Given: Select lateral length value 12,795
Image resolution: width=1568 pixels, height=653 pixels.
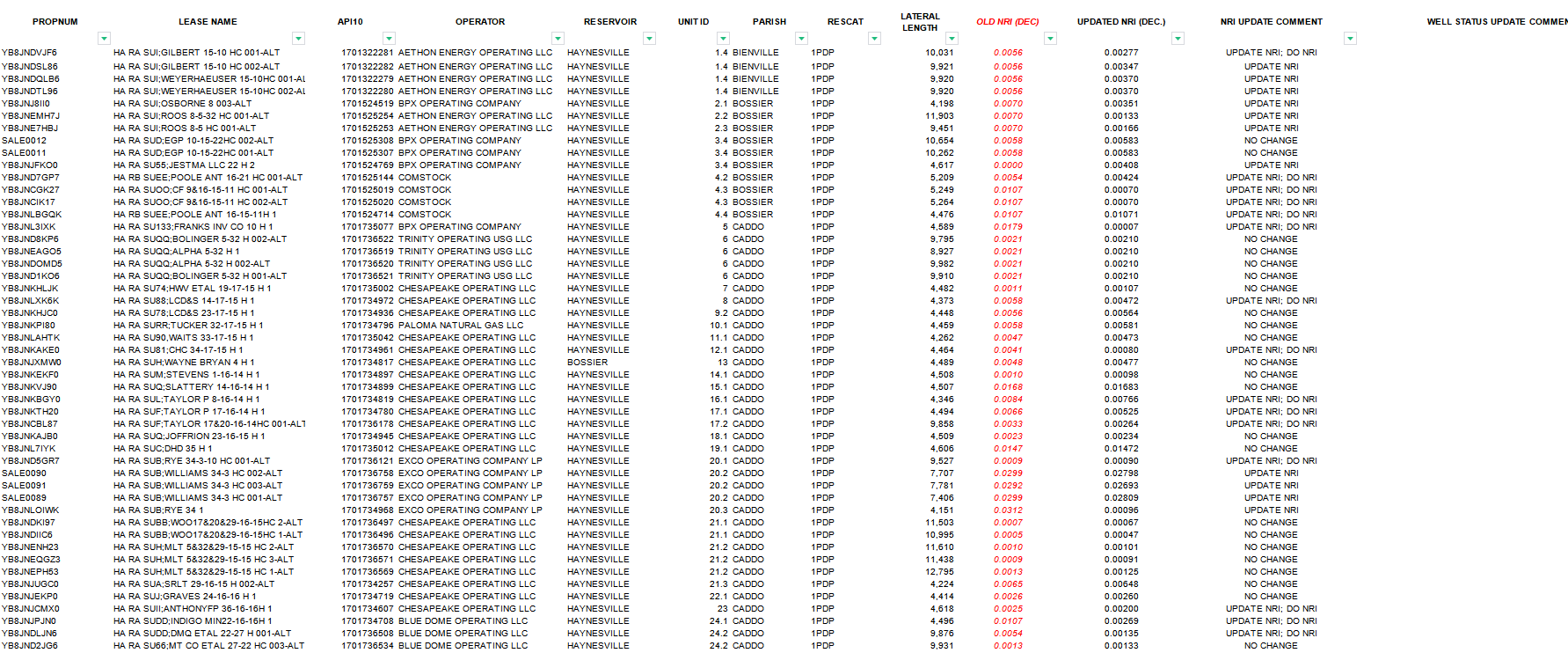Looking at the screenshot, I should click(939, 572).
